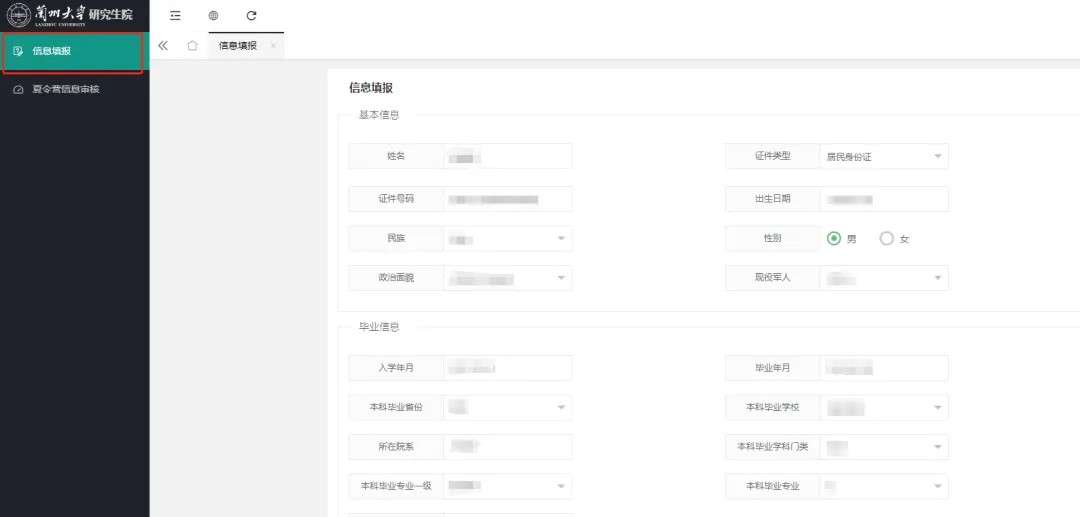Click the globe language icon
The height and width of the screenshot is (517, 1080).
[x=213, y=15]
